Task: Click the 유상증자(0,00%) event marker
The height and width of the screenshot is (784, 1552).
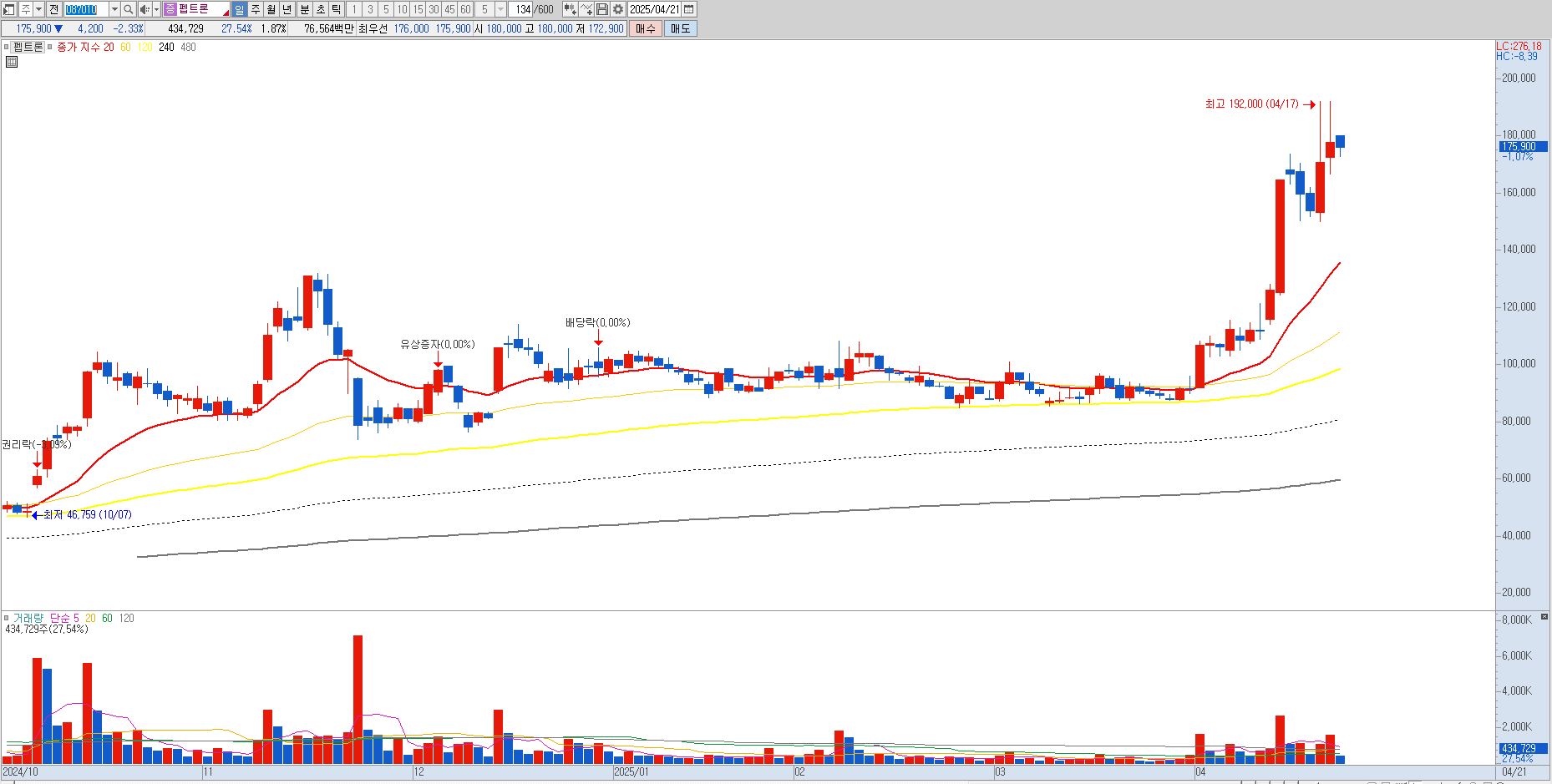Action: (x=437, y=344)
